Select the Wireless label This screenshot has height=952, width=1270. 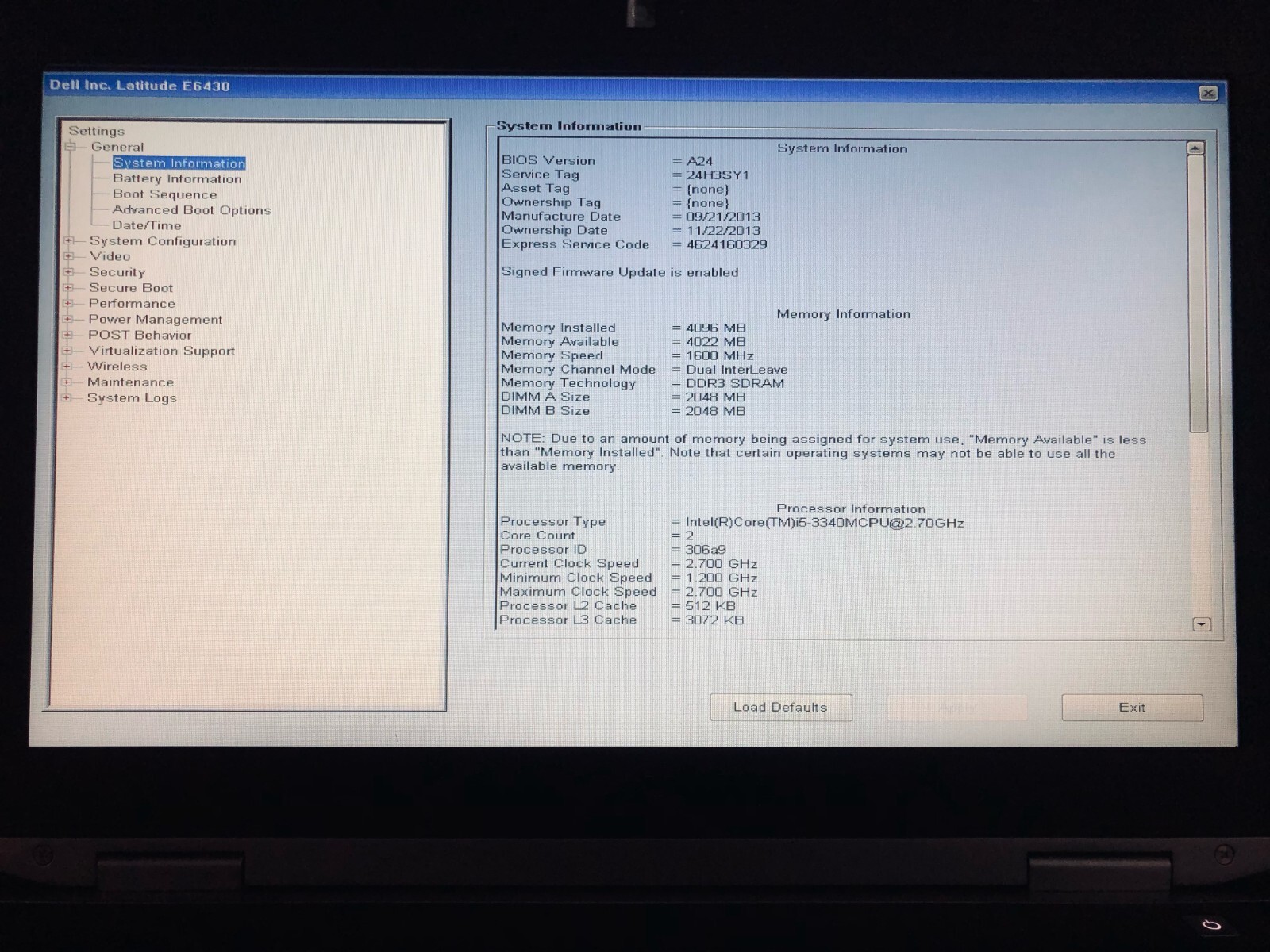tap(117, 367)
